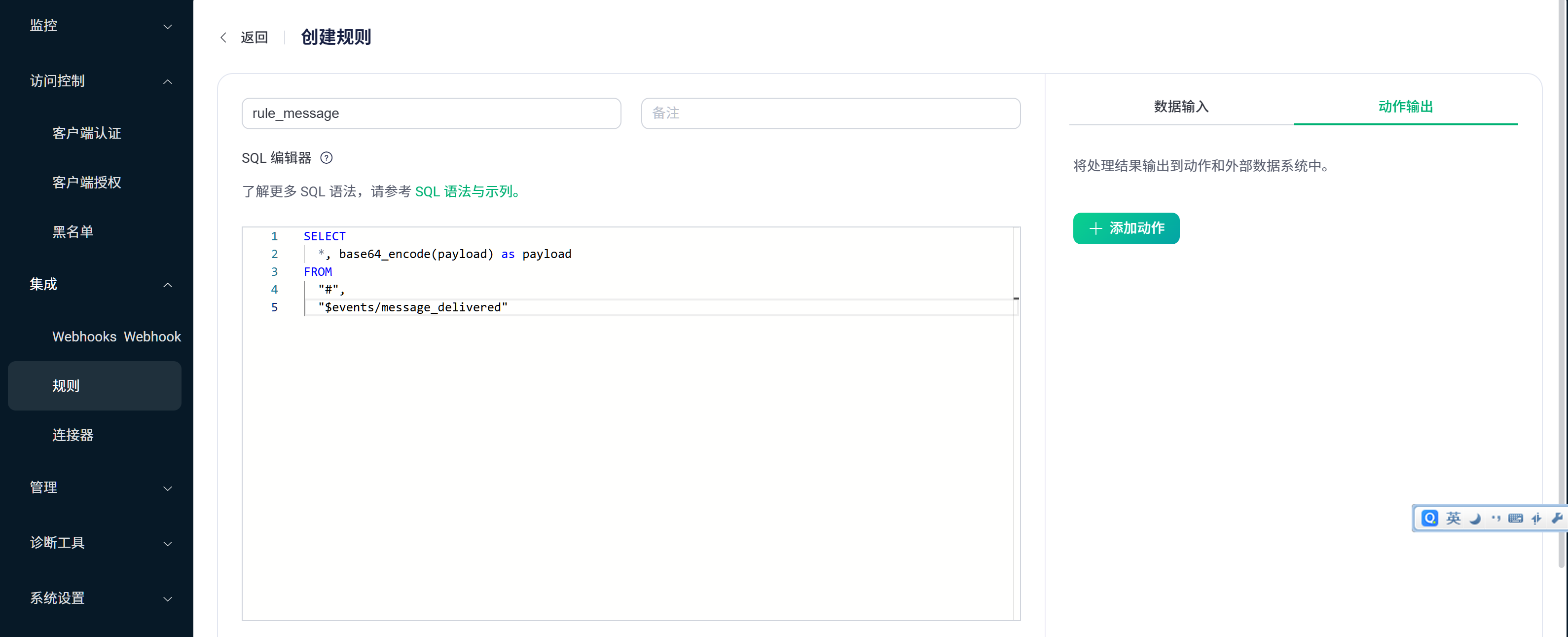Click the Sogou logo in the IME toolbar
Viewport: 1568px width, 637px height.
point(1430,518)
